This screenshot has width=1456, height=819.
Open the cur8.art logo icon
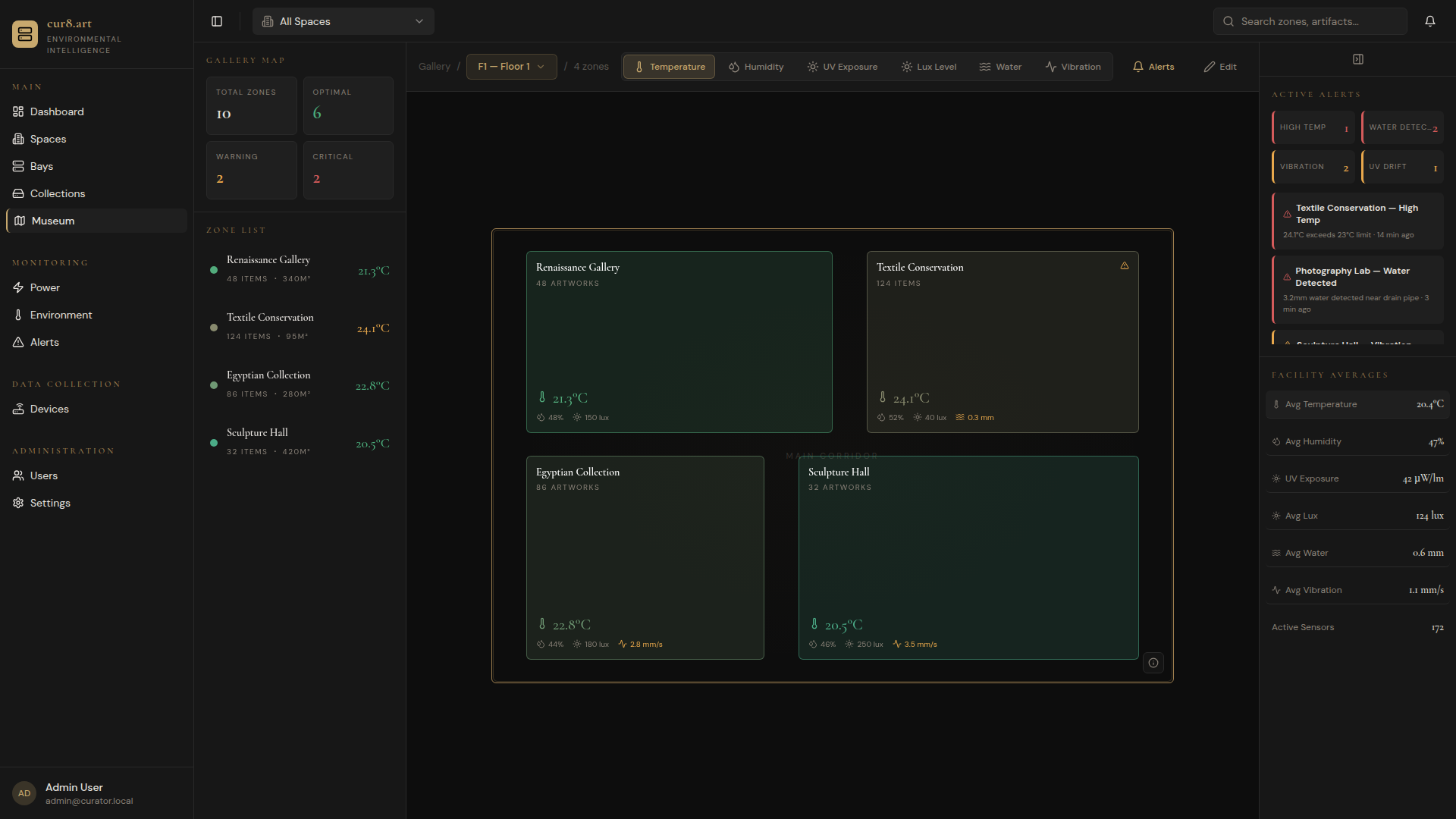point(24,34)
